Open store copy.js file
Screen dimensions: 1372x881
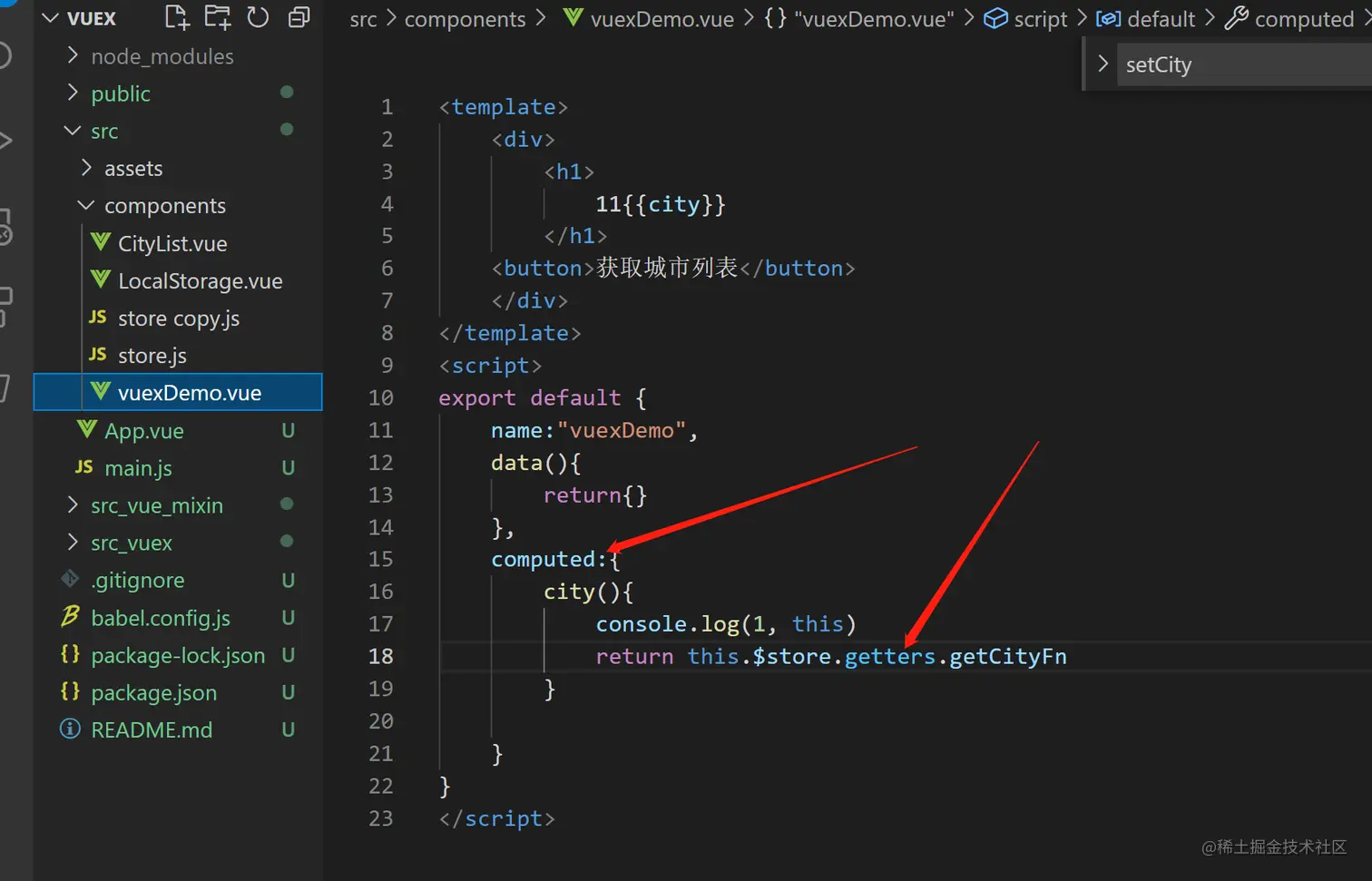pos(179,318)
